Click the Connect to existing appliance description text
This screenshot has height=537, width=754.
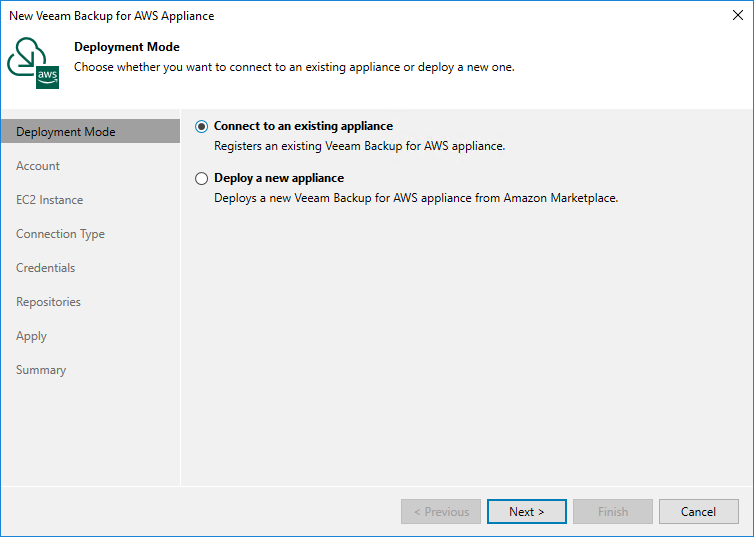coord(360,146)
